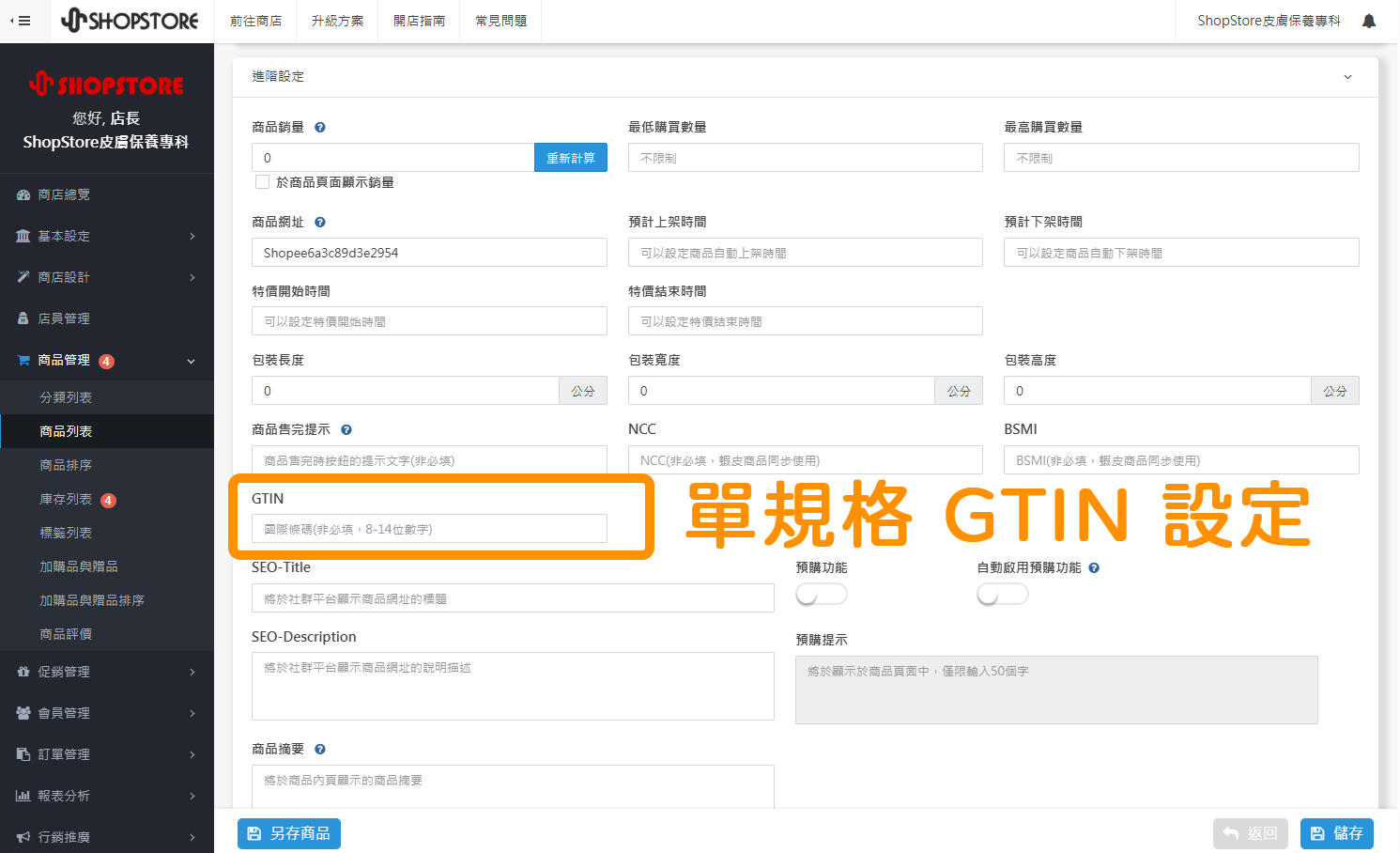Click the help icon beside 商品摘要
1400x853 pixels.
(320, 750)
